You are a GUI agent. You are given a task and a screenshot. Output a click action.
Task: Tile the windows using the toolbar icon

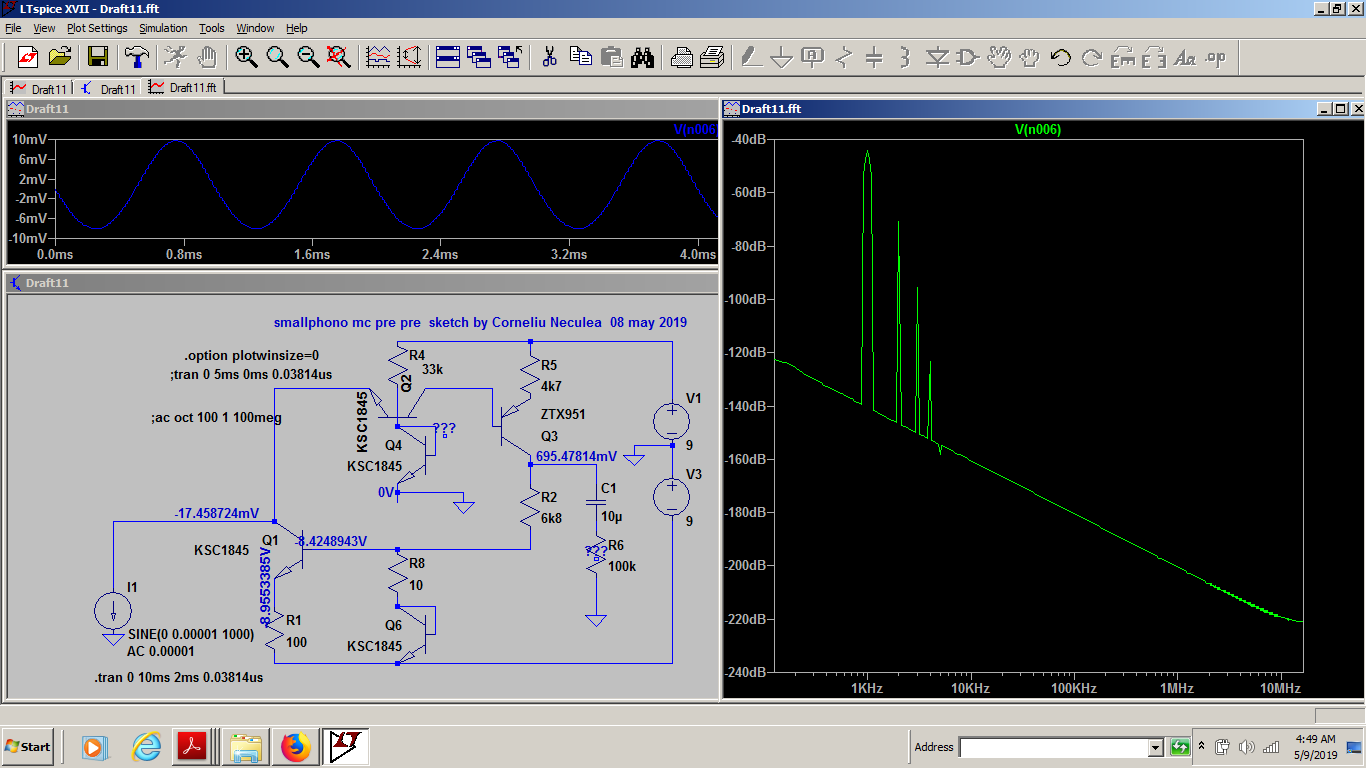[447, 56]
